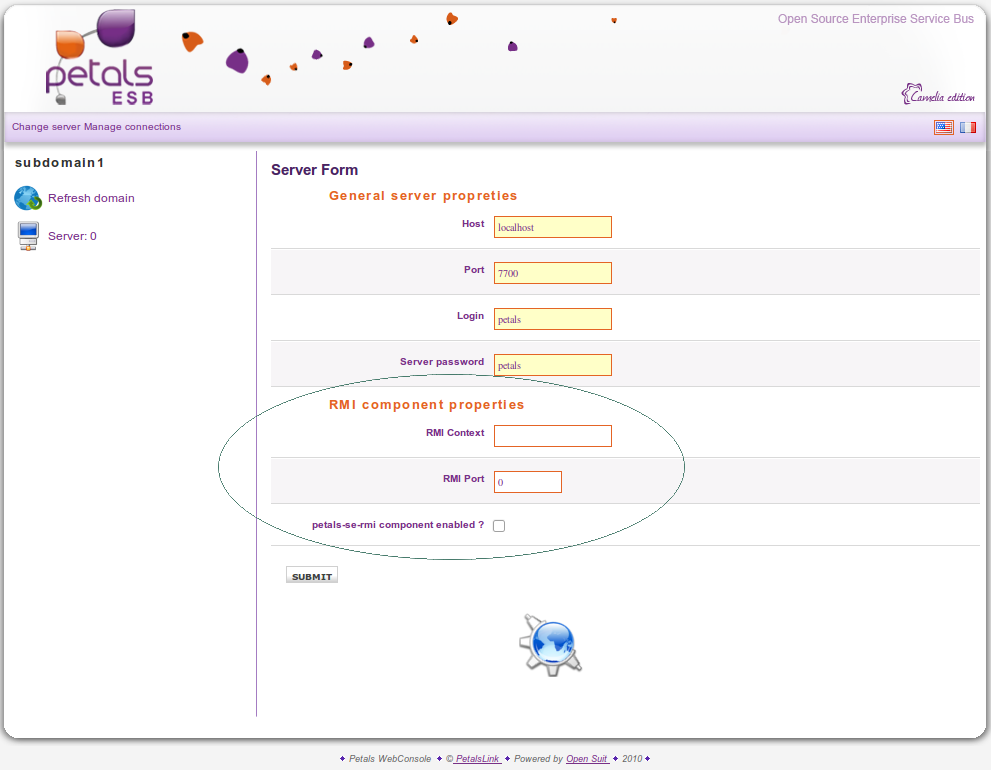991x770 pixels.
Task: Click into the Login field
Action: point(552,319)
